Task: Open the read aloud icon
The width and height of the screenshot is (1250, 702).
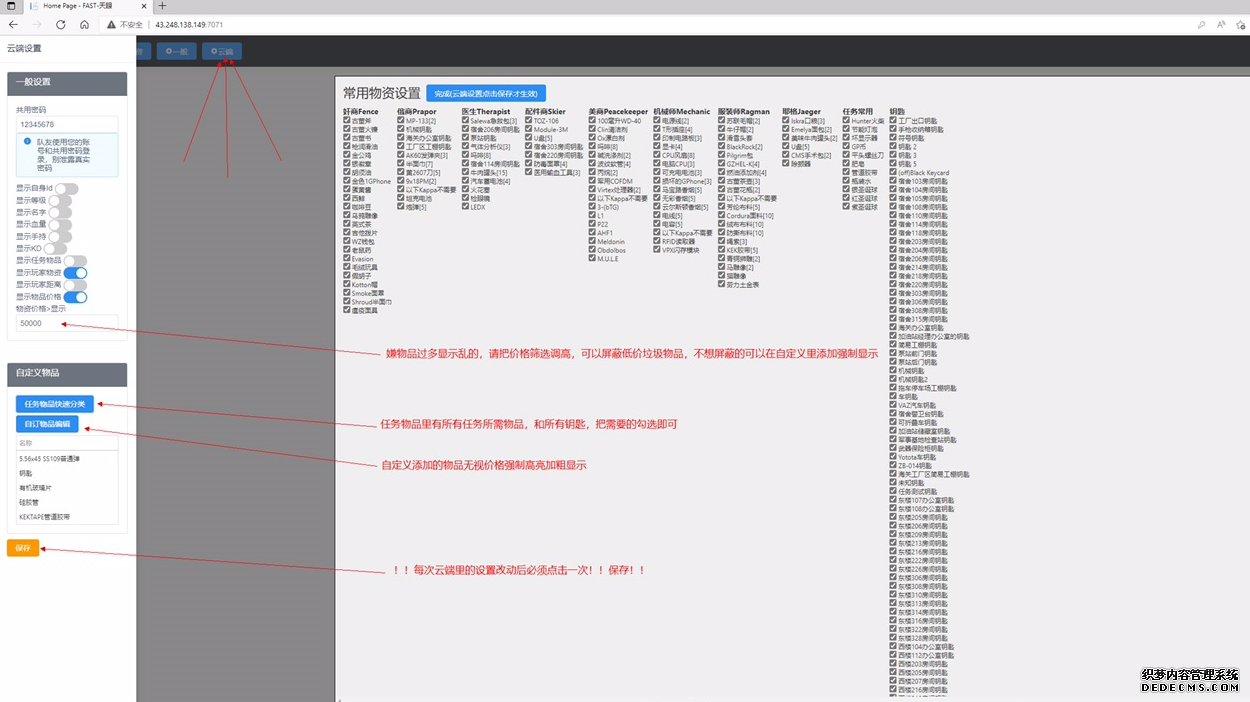Action: tap(1221, 24)
